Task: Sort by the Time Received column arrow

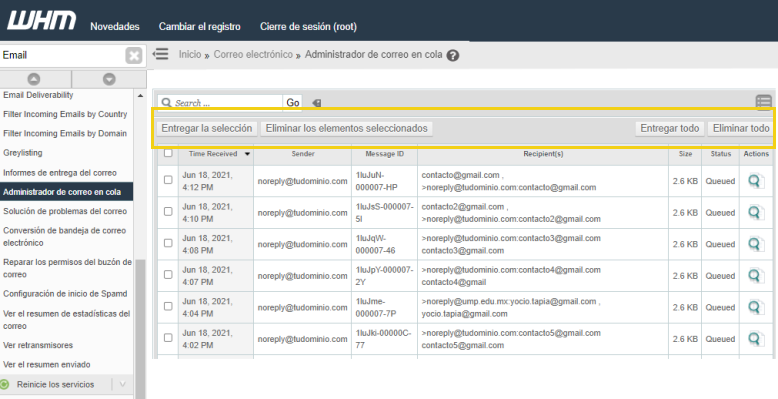Action: click(x=247, y=154)
